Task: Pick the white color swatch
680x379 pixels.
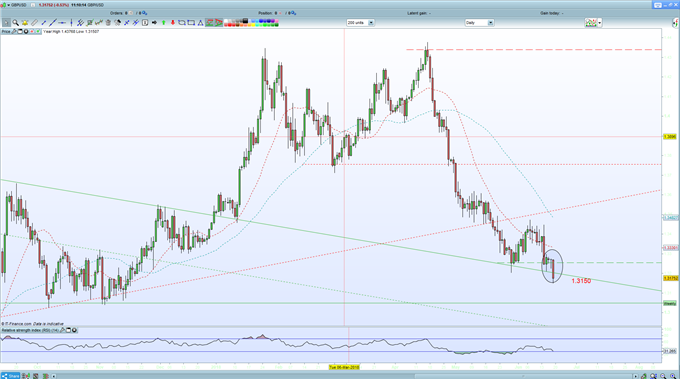Action: point(226,20)
